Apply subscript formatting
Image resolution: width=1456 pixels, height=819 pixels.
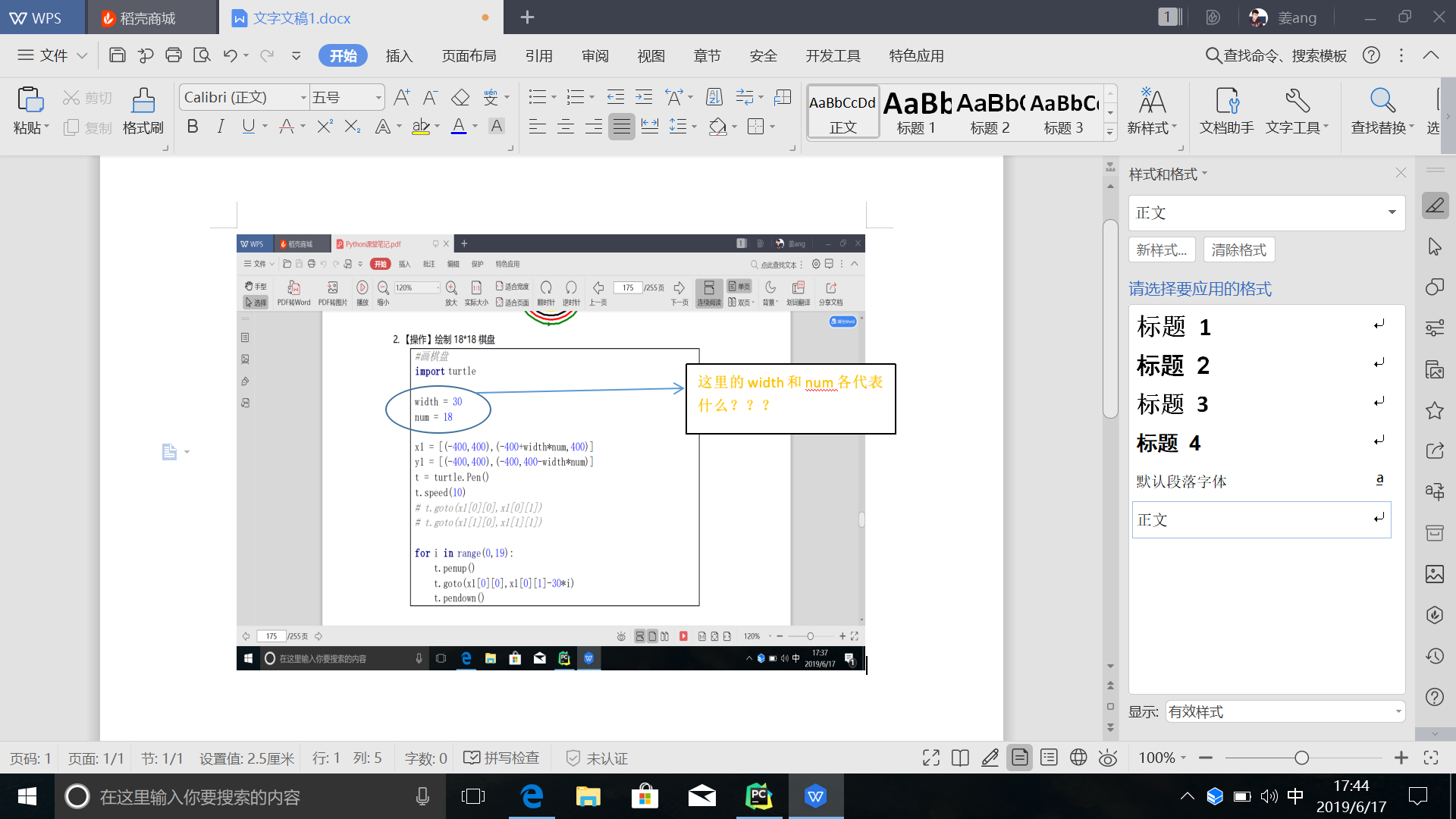353,127
